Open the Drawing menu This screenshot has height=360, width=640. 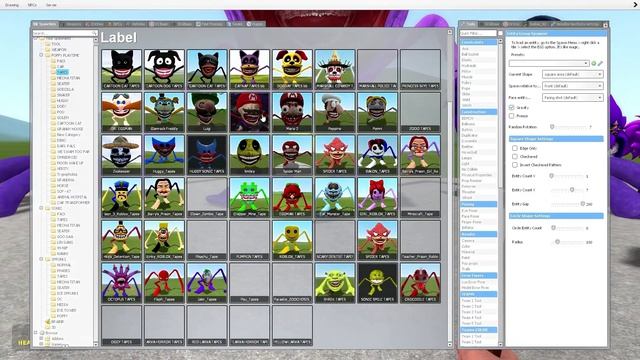point(12,5)
